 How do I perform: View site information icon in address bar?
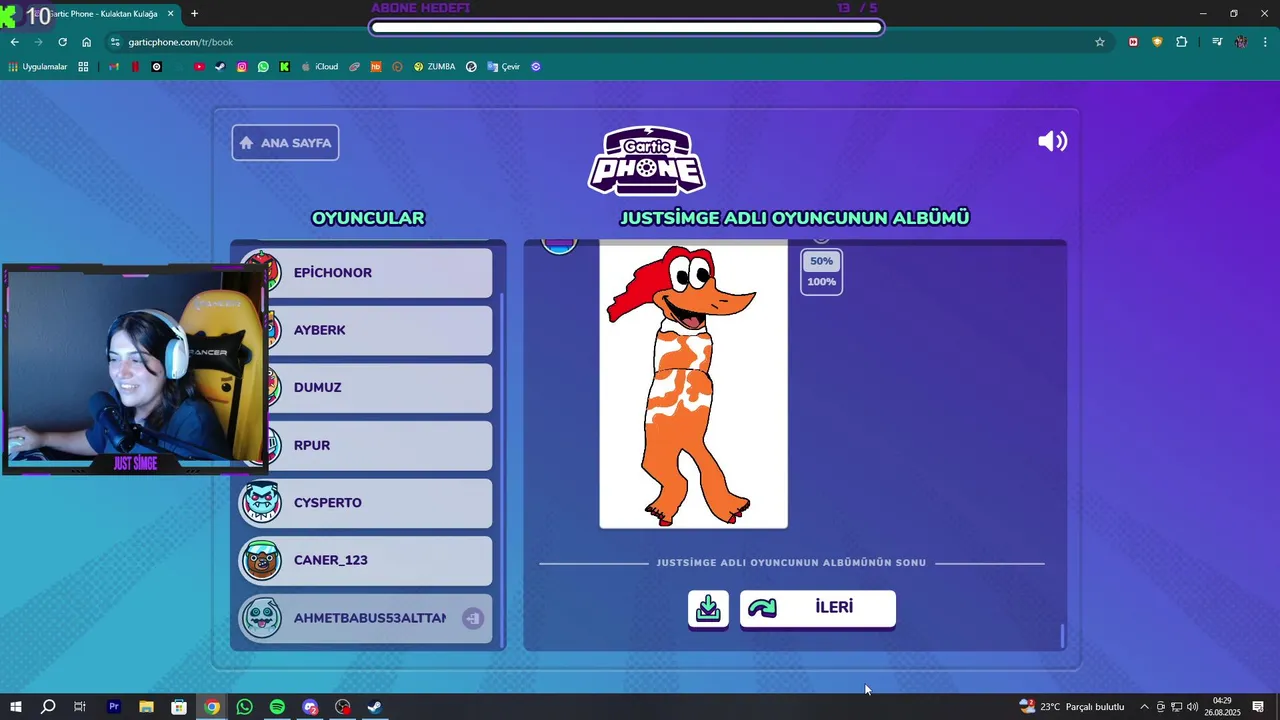tap(115, 42)
